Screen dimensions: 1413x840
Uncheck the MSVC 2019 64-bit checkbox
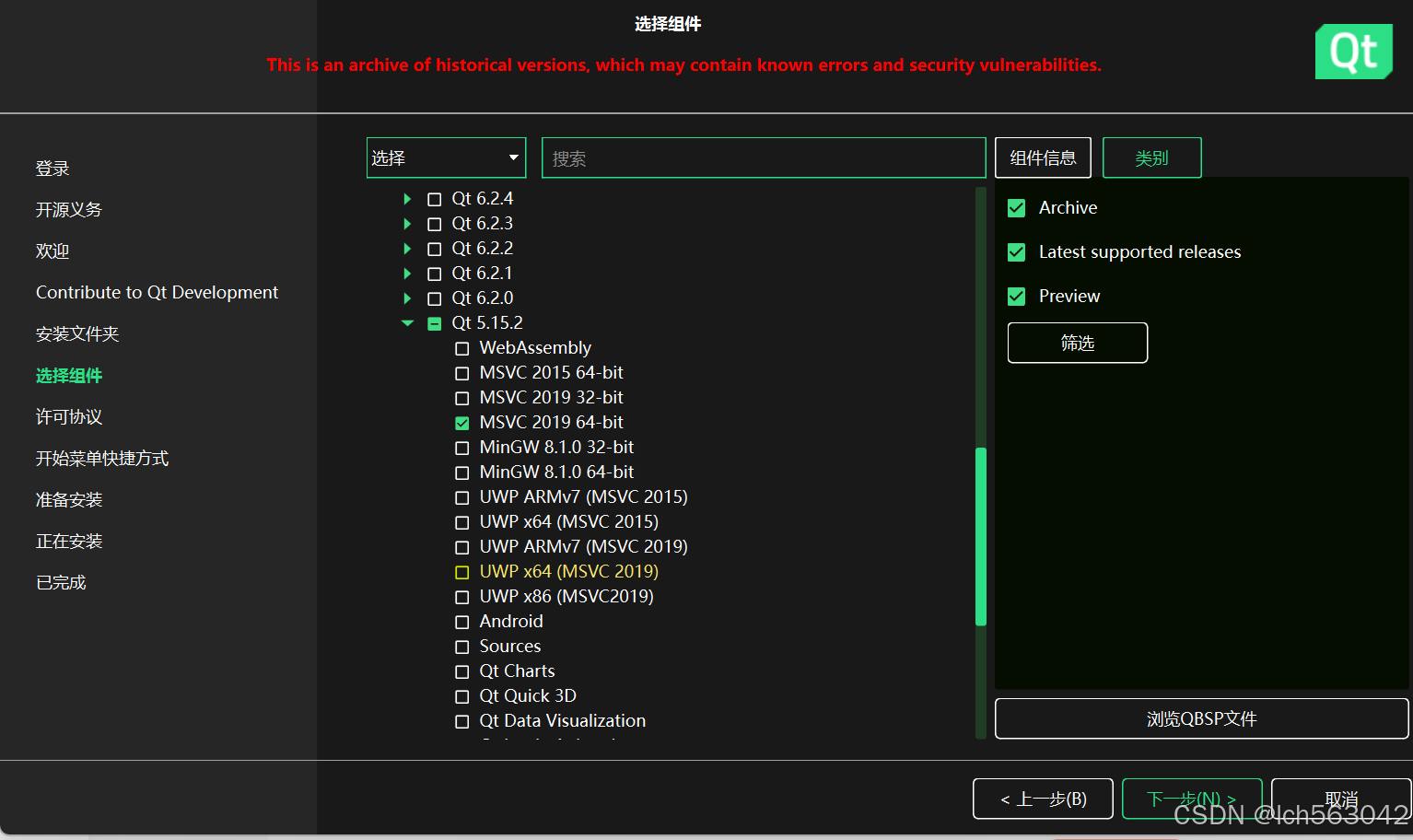pyautogui.click(x=462, y=423)
